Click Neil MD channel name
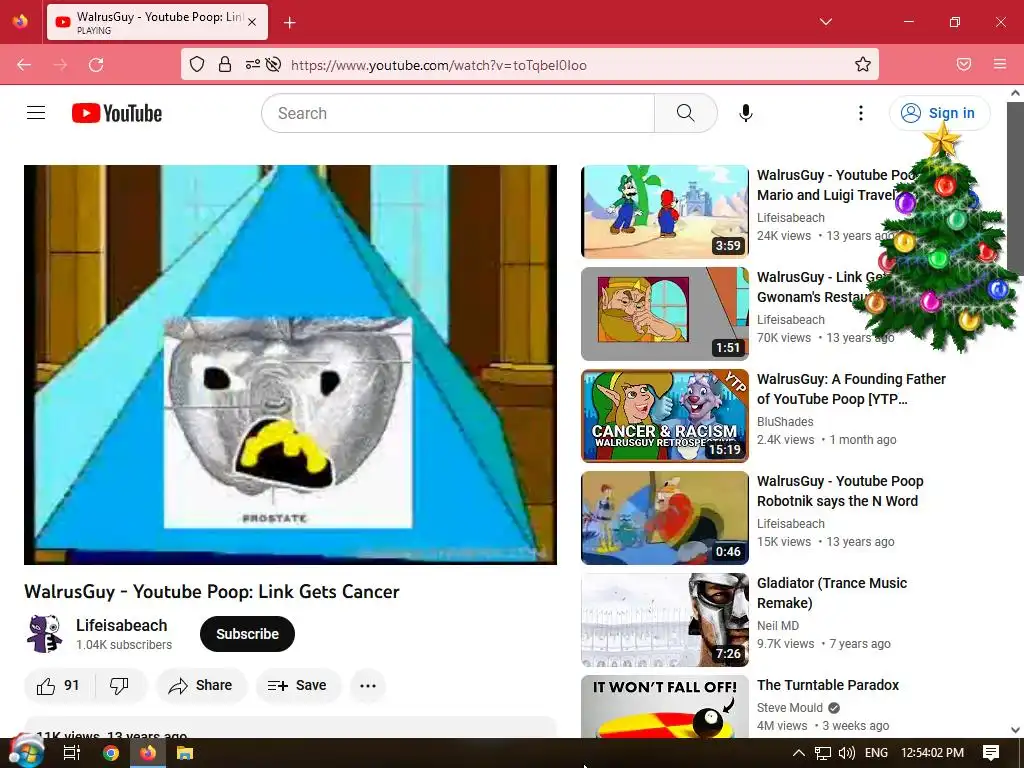This screenshot has width=1024, height=768. pyautogui.click(x=778, y=626)
